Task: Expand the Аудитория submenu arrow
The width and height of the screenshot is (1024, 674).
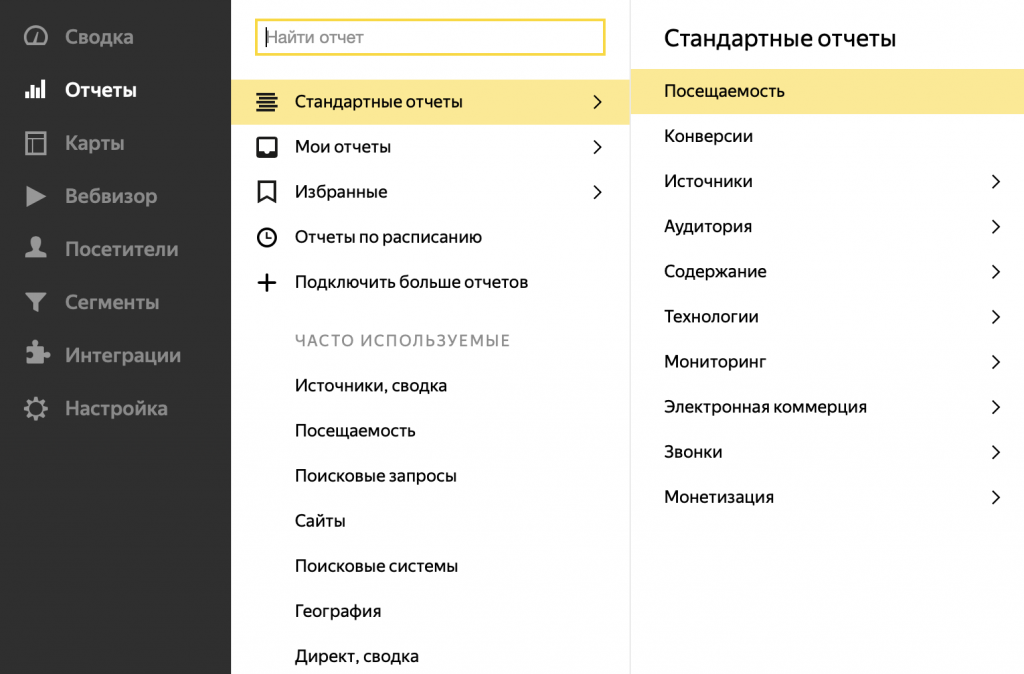Action: point(995,227)
